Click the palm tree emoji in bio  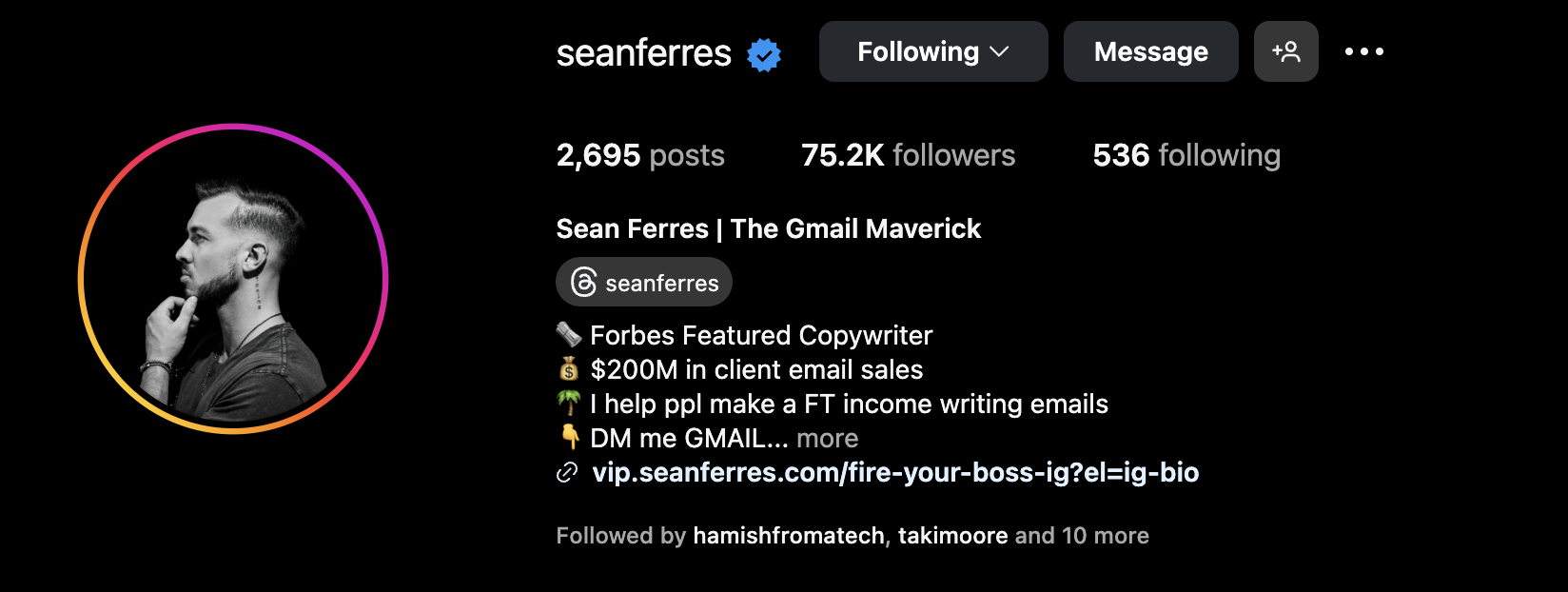pyautogui.click(x=569, y=404)
